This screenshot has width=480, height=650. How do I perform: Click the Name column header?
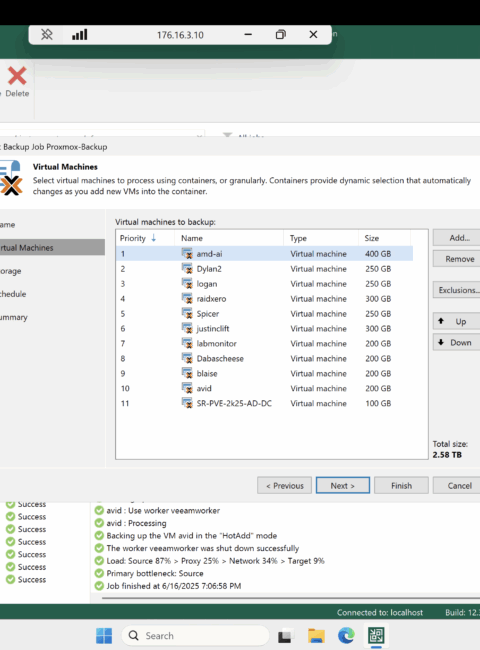click(229, 238)
